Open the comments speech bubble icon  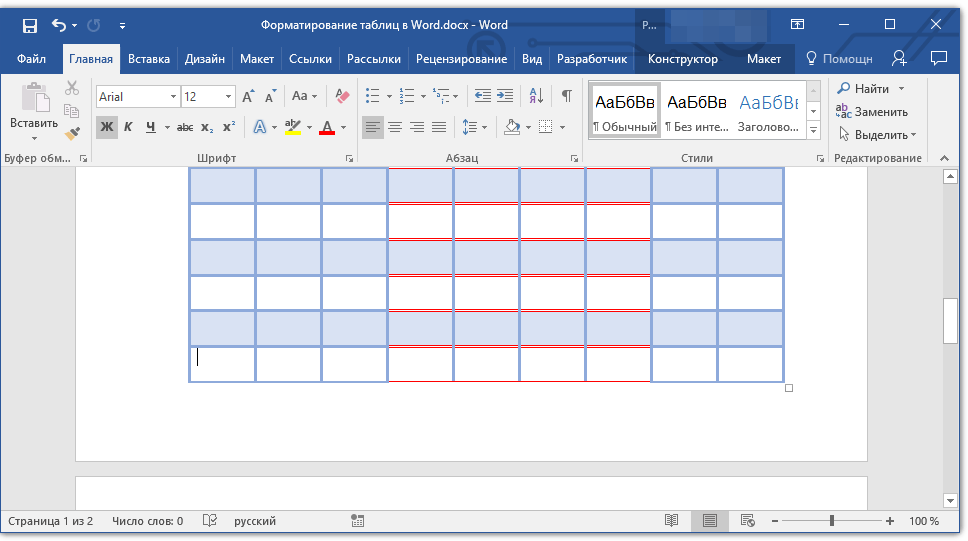pyautogui.click(x=939, y=59)
